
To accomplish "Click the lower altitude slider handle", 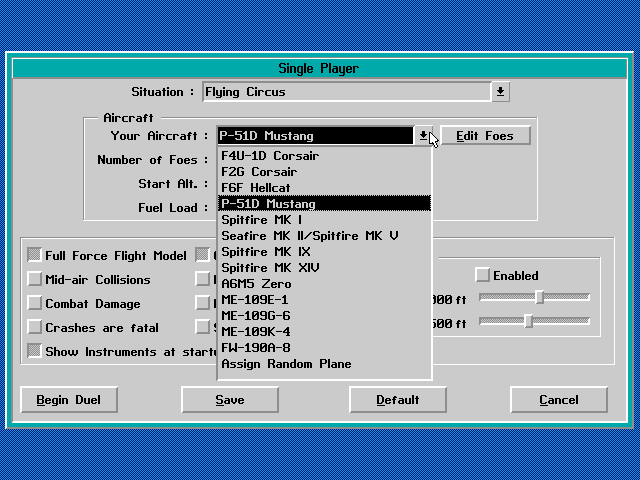I will pyautogui.click(x=528, y=321).
